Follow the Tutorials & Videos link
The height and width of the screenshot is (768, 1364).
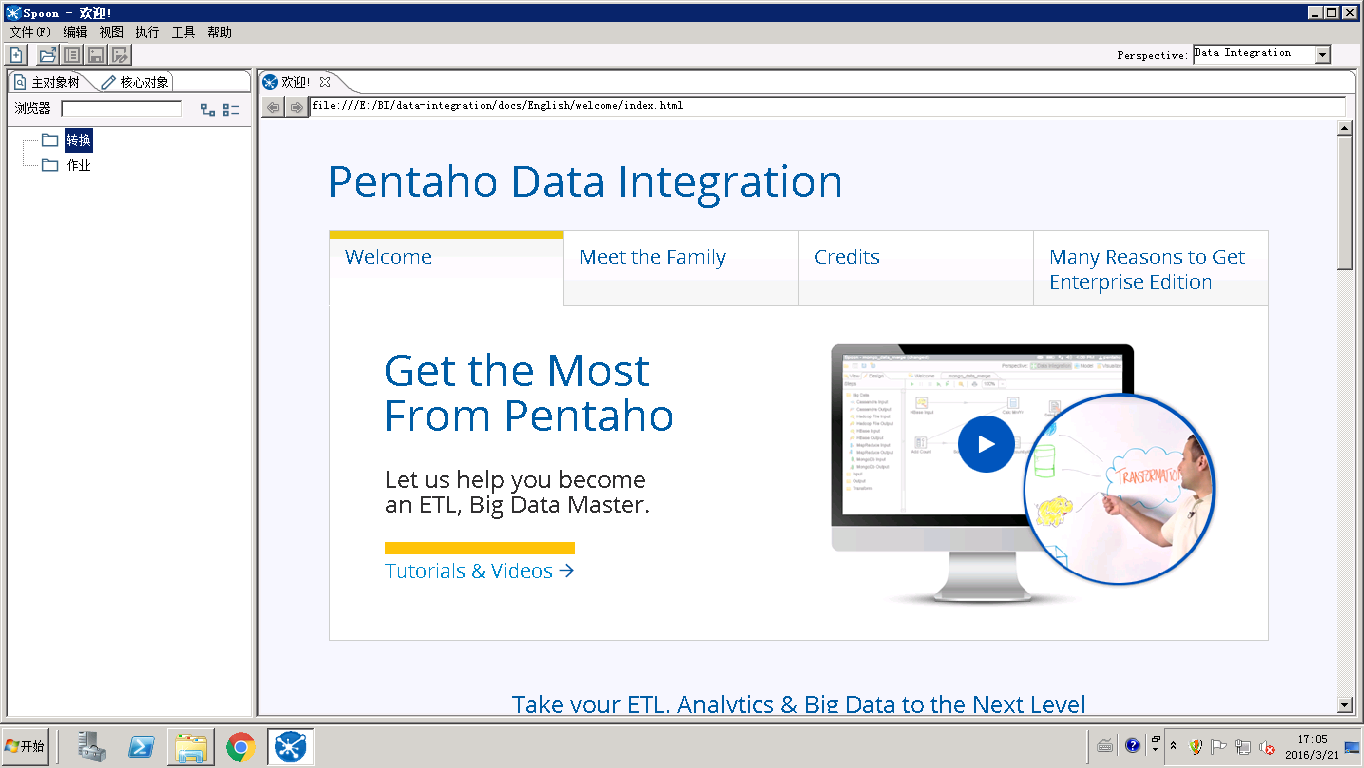pyautogui.click(x=480, y=571)
